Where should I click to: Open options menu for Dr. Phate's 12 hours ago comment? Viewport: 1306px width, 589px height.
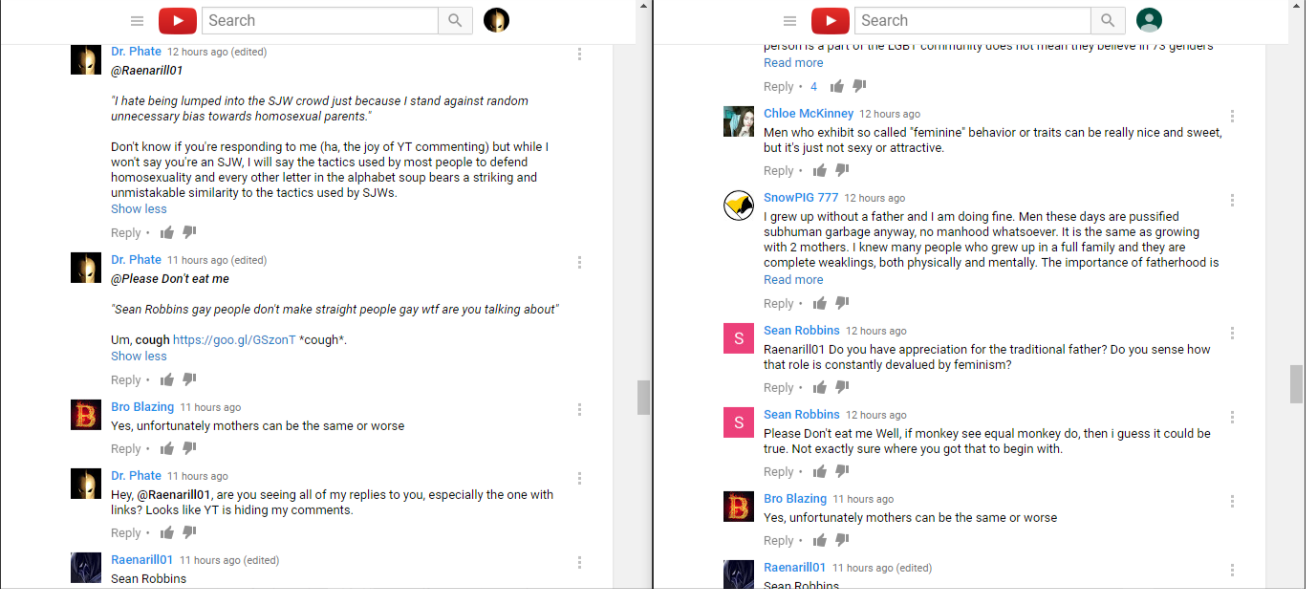coord(580,54)
